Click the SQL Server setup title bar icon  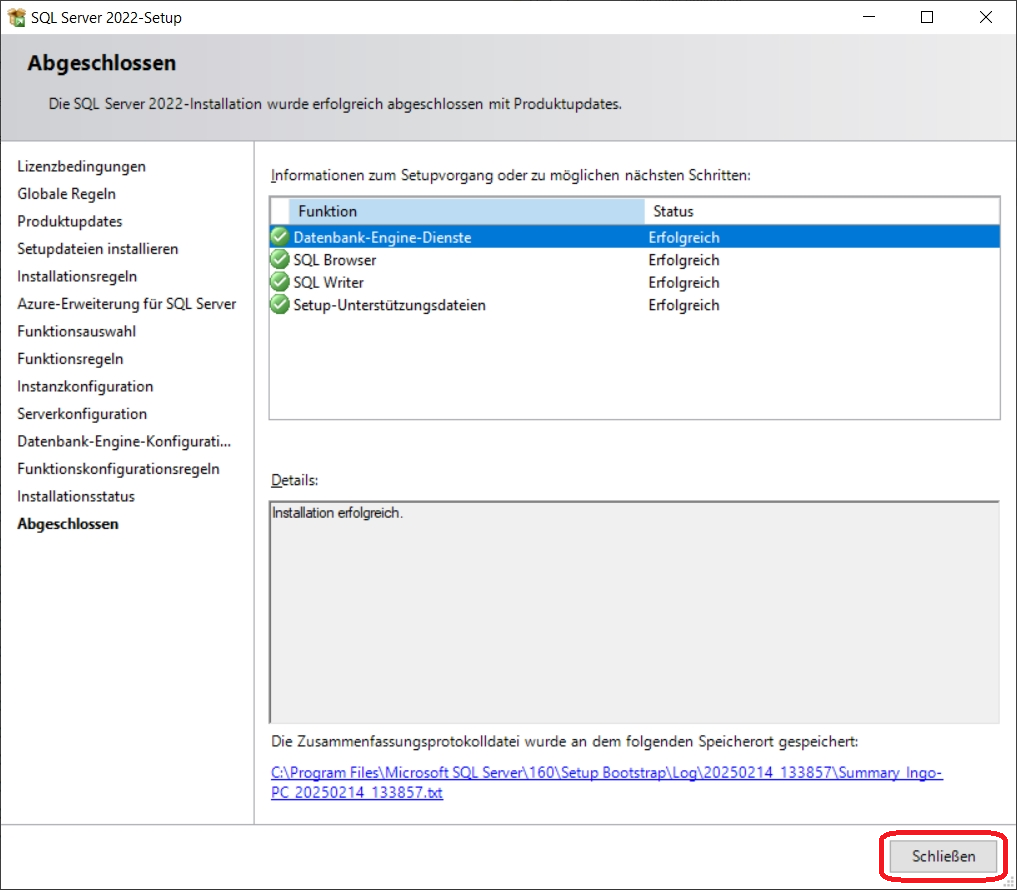pyautogui.click(x=16, y=18)
